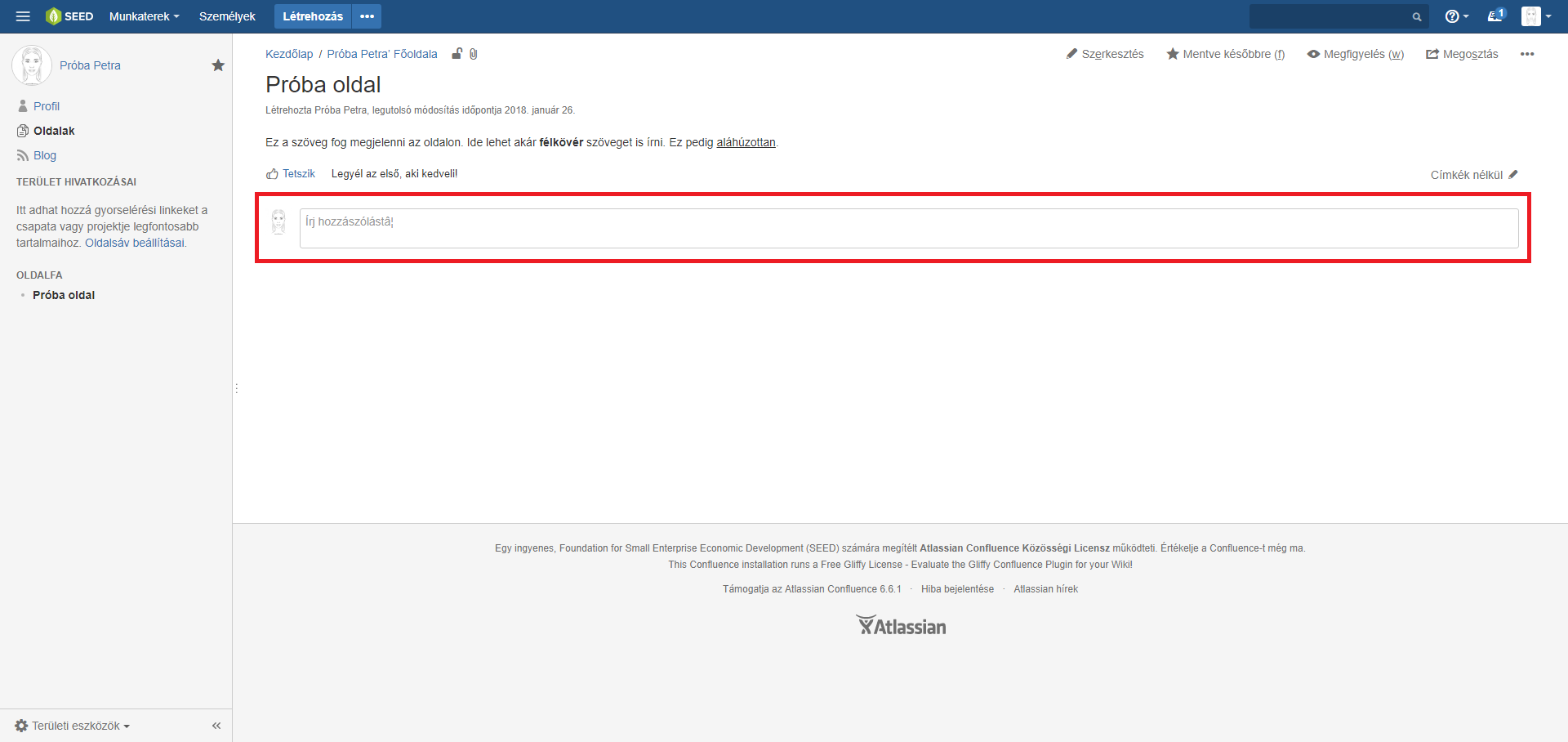This screenshot has width=1568, height=742.
Task: Select Blog in the sidebar
Action: 45,155
